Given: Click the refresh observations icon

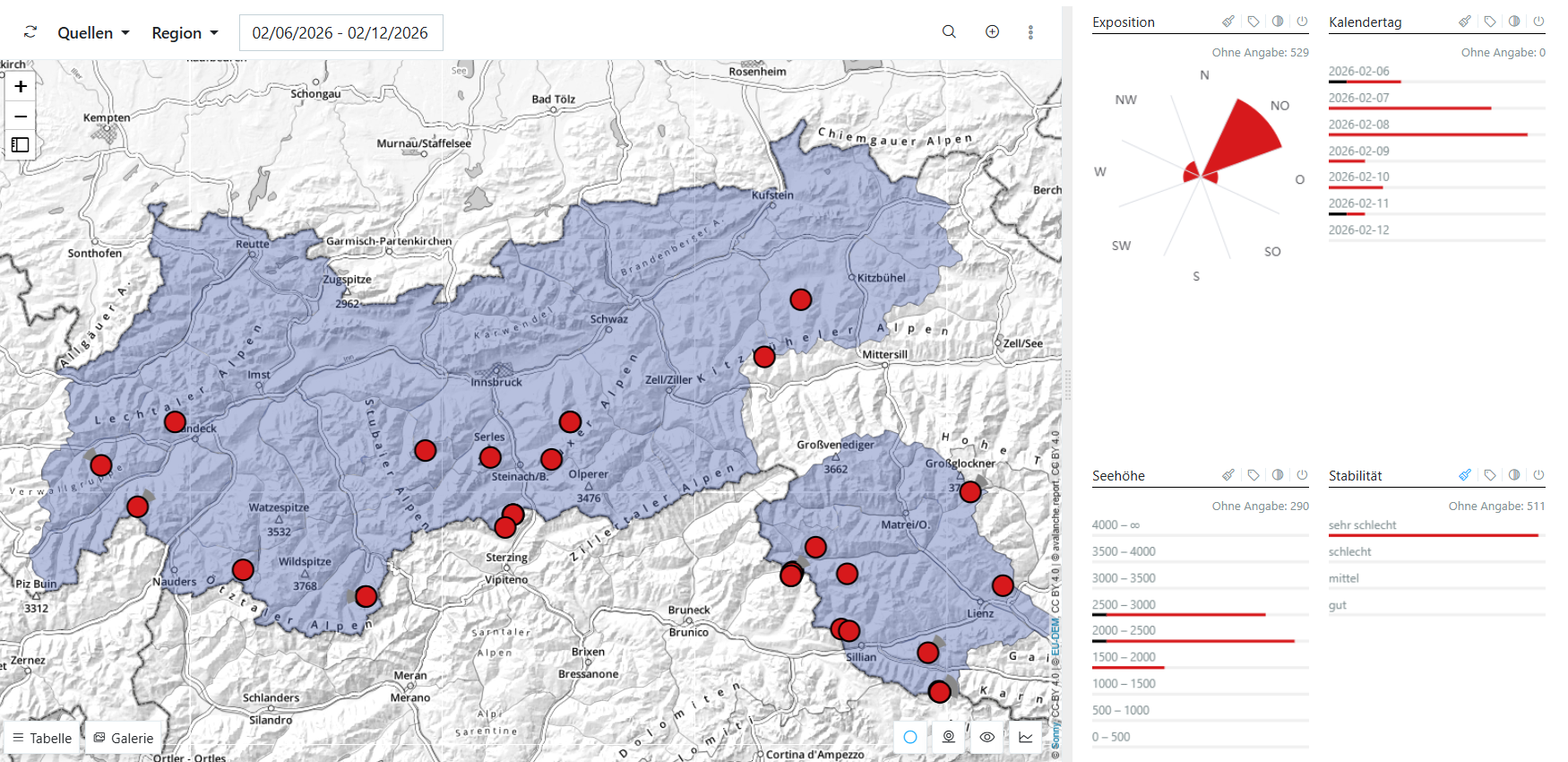Looking at the screenshot, I should pos(30,32).
